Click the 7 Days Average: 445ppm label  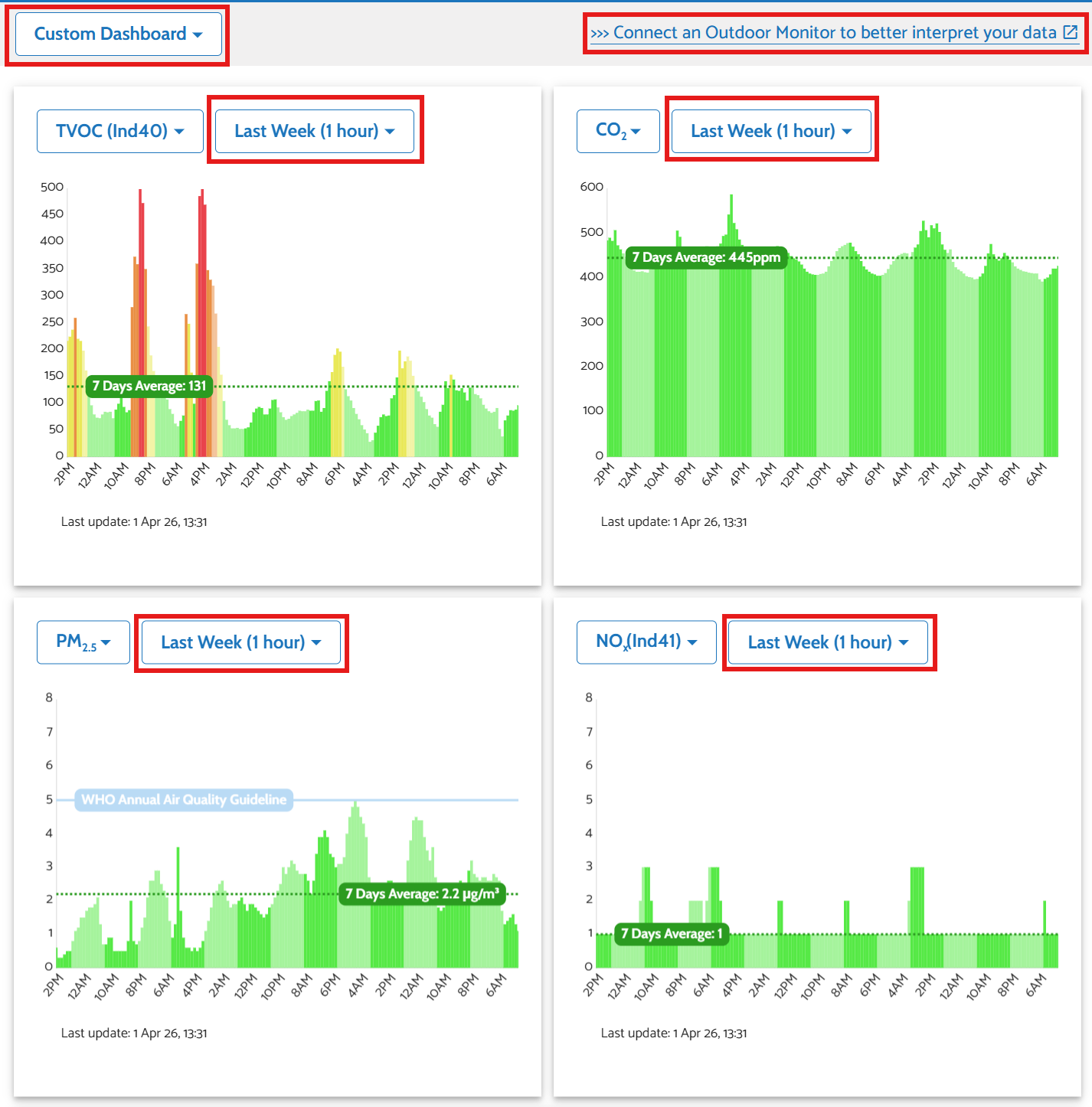706,257
